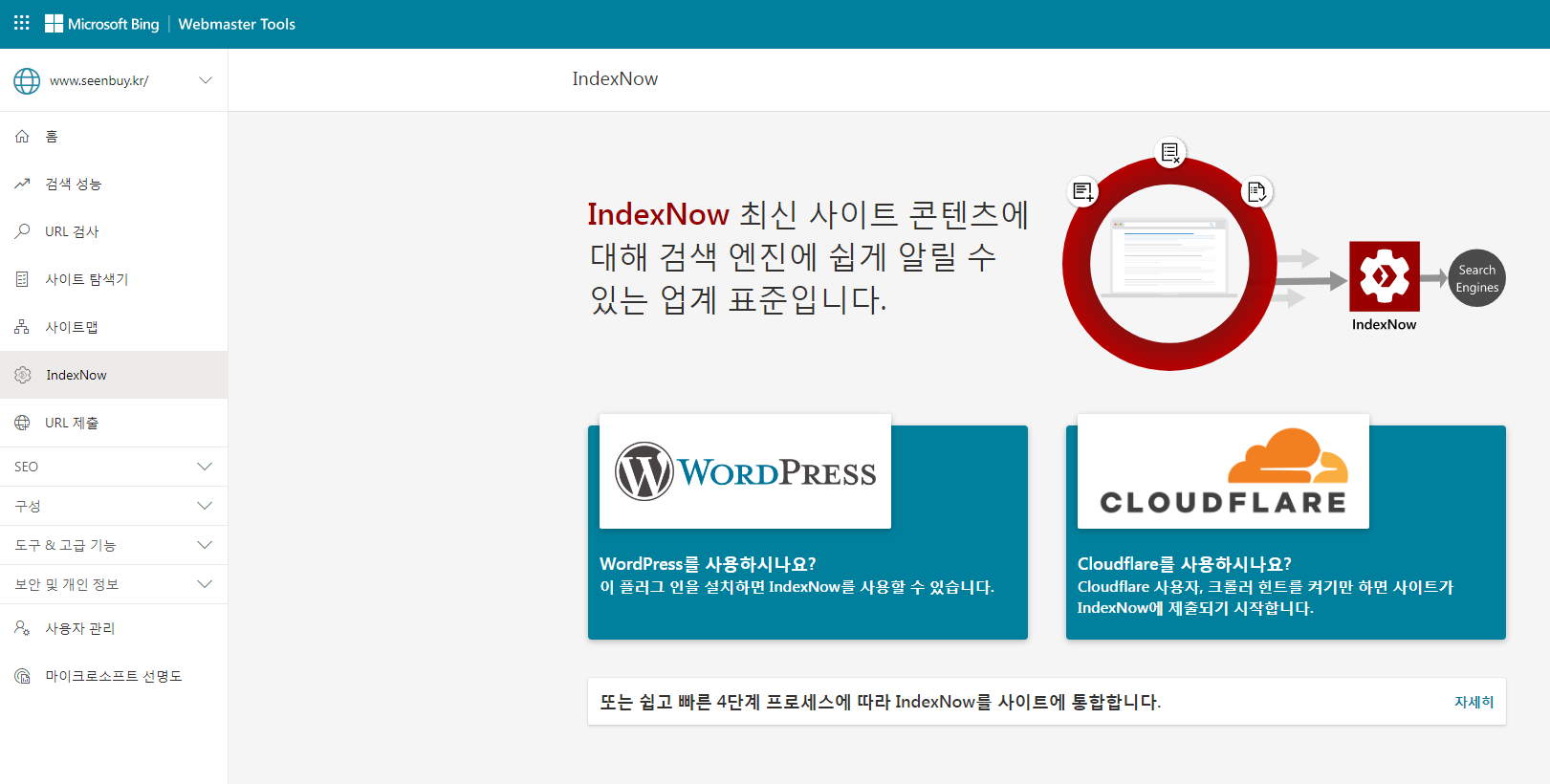Click the updated-document icon on red ring
The width and height of the screenshot is (1550, 784).
1256,192
